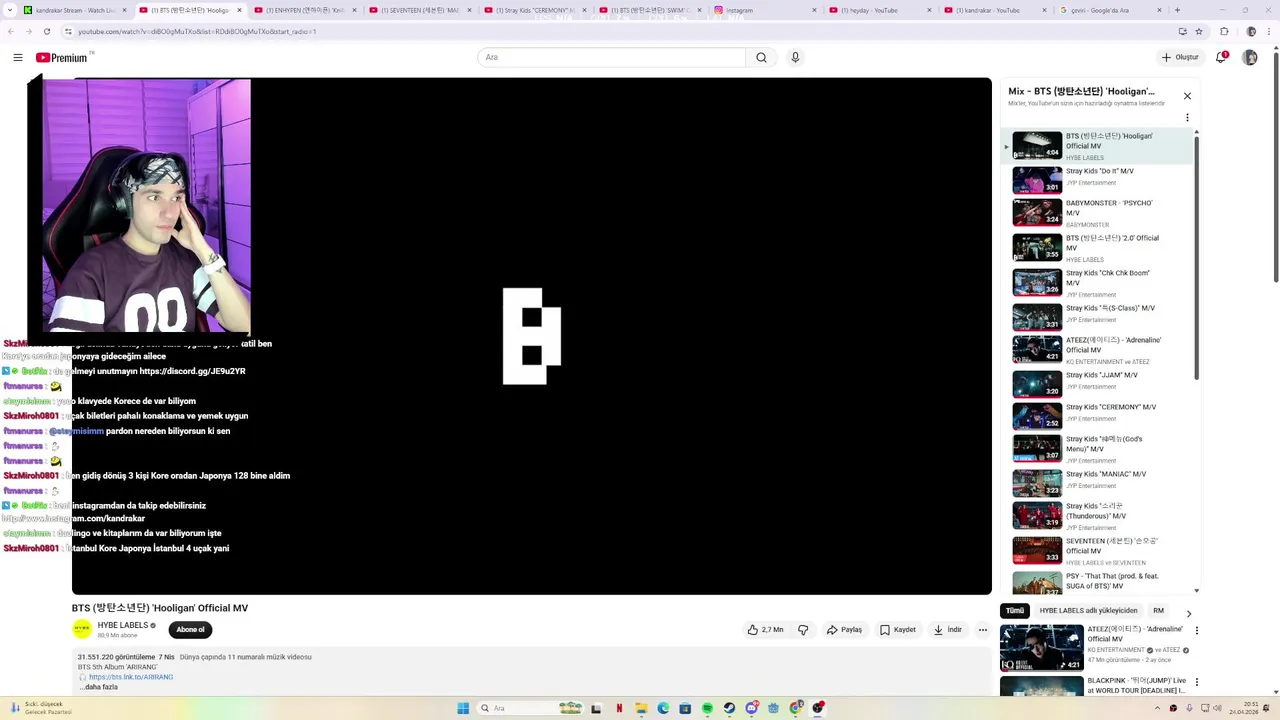Viewport: 1280px width, 720px height.
Task: Open Spotify from the taskbar
Action: (707, 708)
